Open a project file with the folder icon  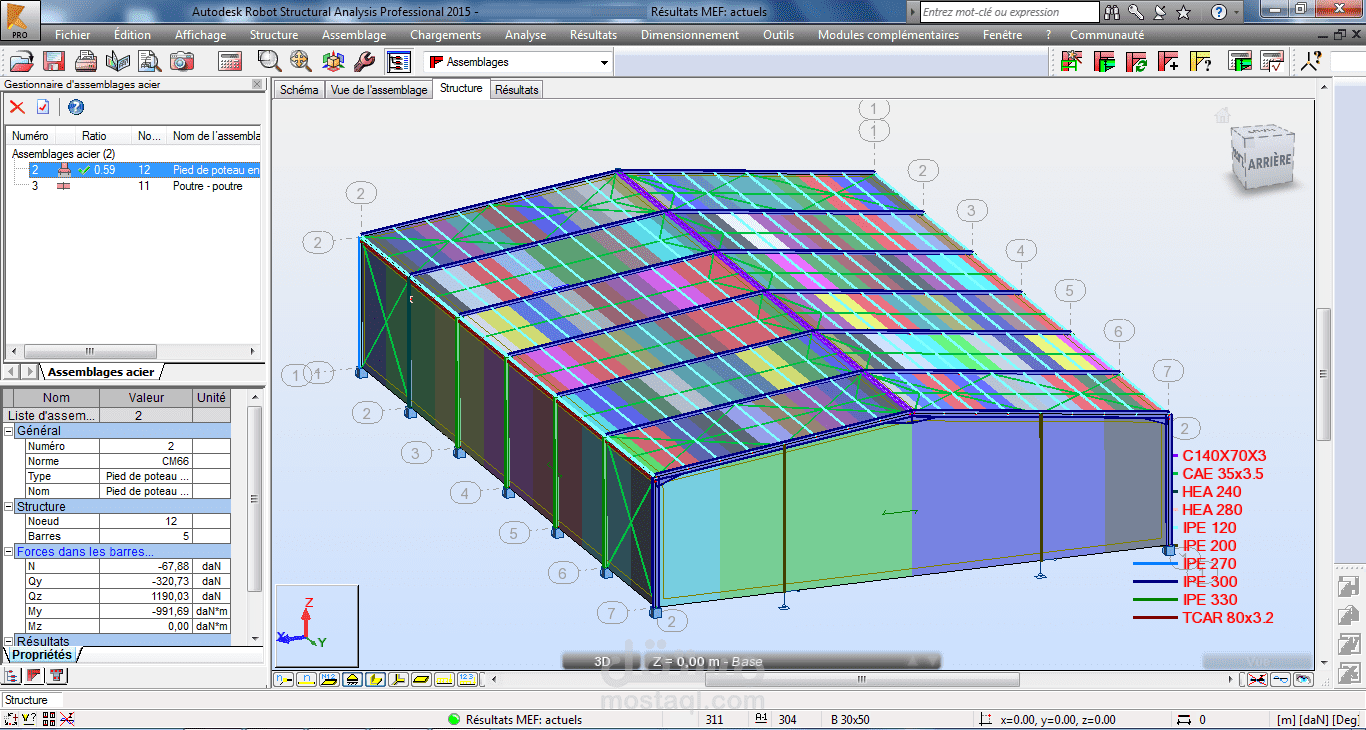point(22,62)
